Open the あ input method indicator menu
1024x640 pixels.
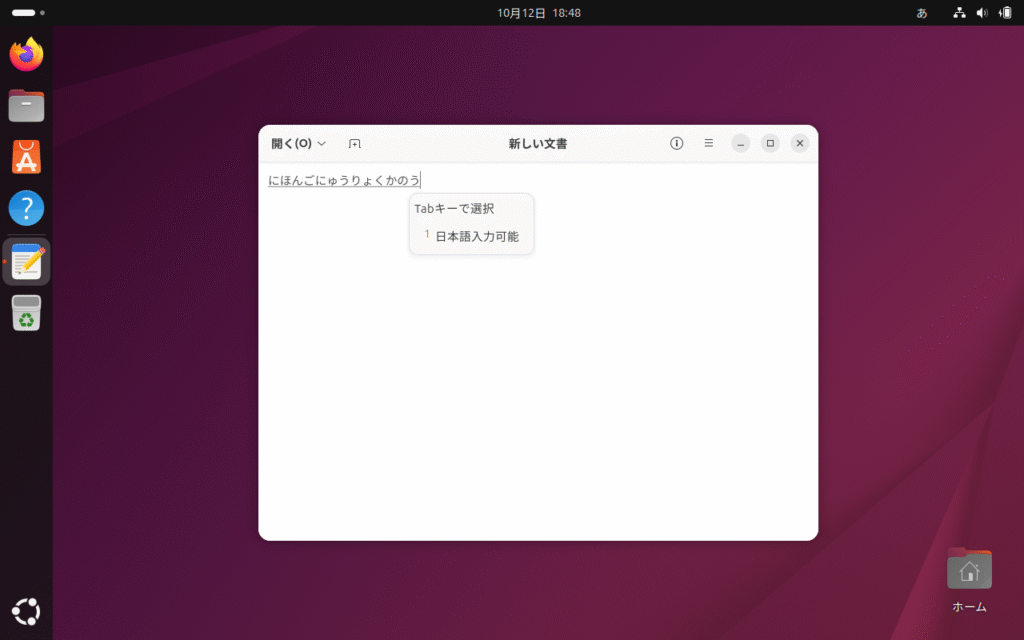click(922, 13)
